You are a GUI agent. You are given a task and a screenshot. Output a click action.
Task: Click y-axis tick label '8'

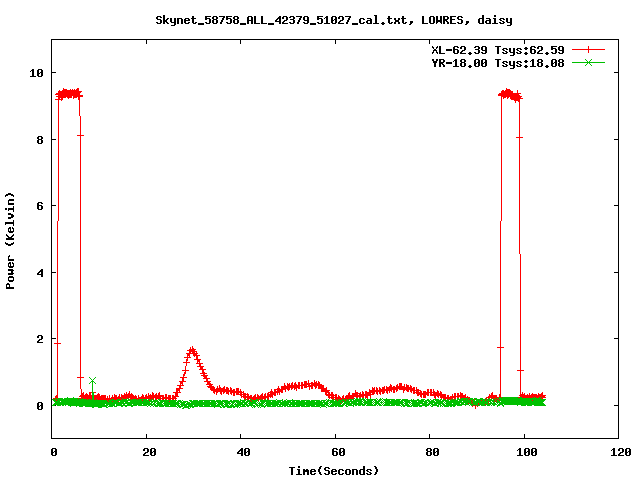(40, 140)
